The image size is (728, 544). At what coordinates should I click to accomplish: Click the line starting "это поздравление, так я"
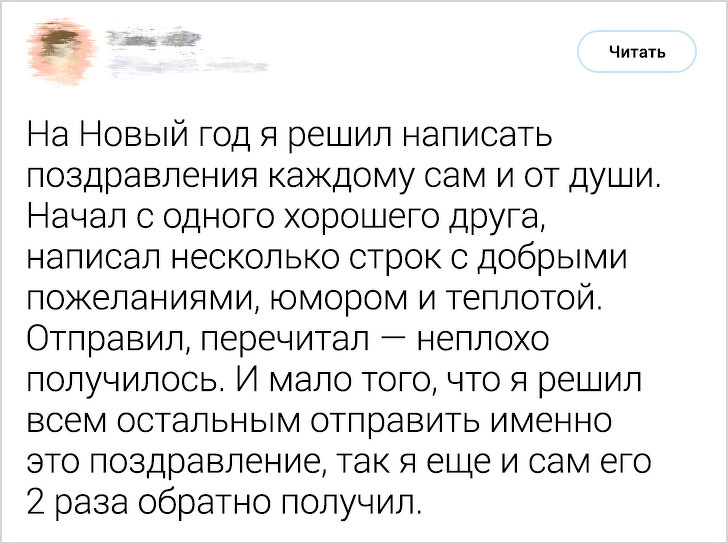tap(338, 460)
